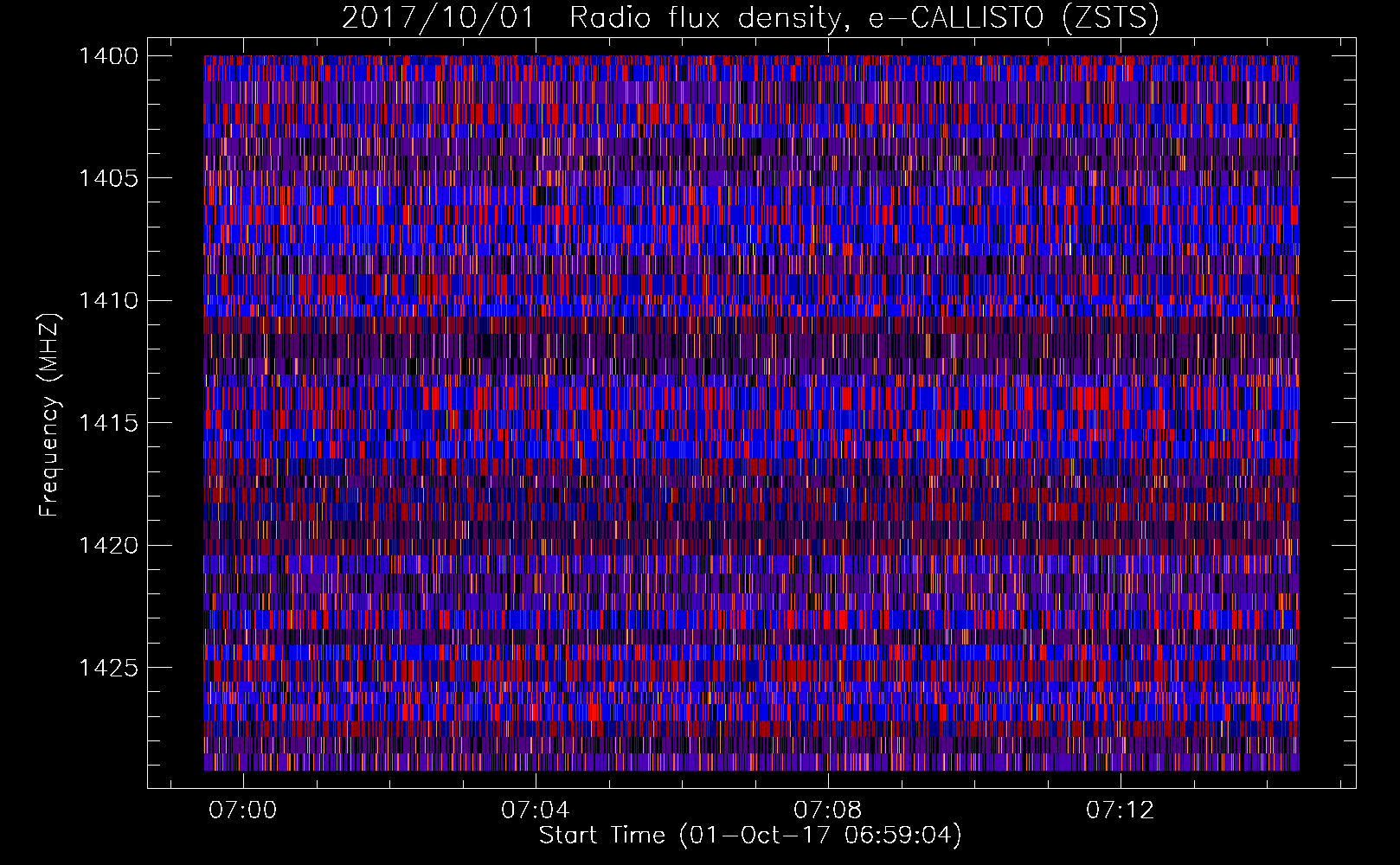
Task: Click the 07:12 time axis label
Action: click(1121, 810)
